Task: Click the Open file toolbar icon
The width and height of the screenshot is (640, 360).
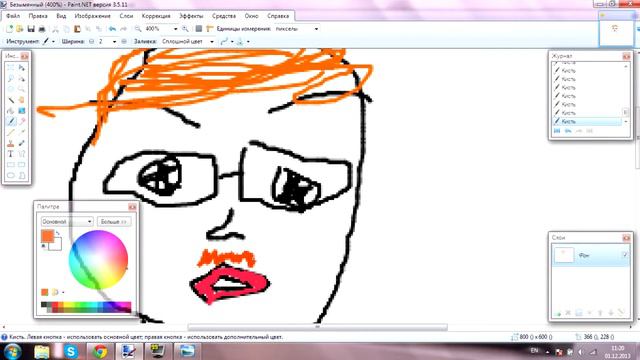Action: pyautogui.click(x=20, y=29)
